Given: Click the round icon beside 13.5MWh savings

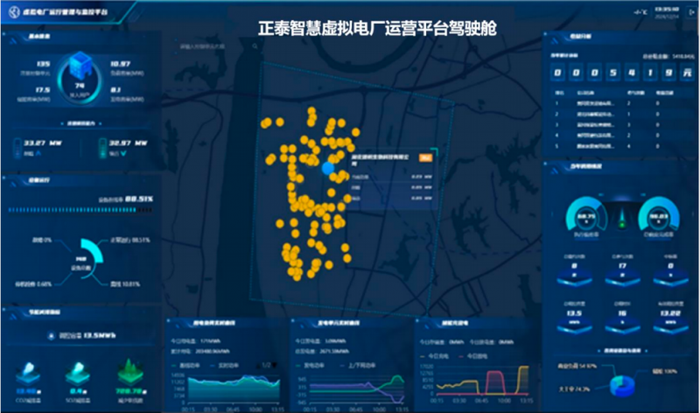Looking at the screenshot, I should [x=51, y=335].
